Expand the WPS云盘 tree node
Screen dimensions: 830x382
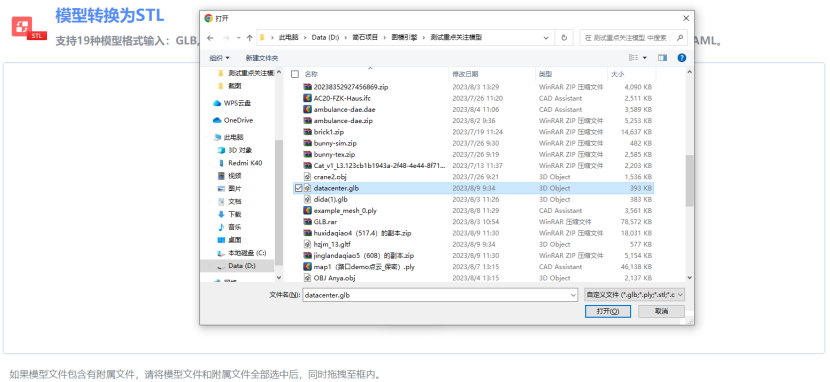click(206, 103)
